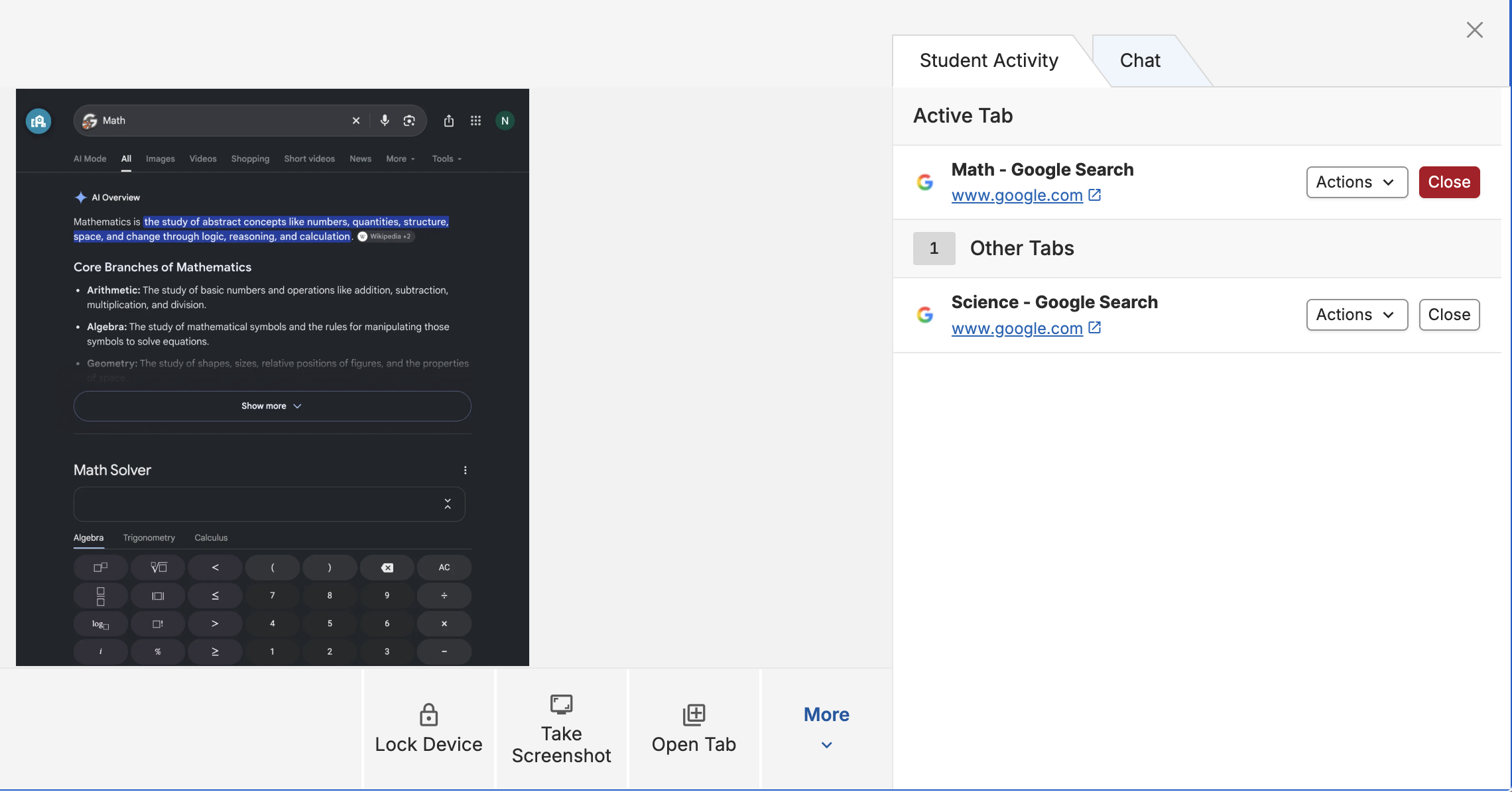
Task: Open www.google.com link under Math - Google Search
Action: (x=1017, y=196)
